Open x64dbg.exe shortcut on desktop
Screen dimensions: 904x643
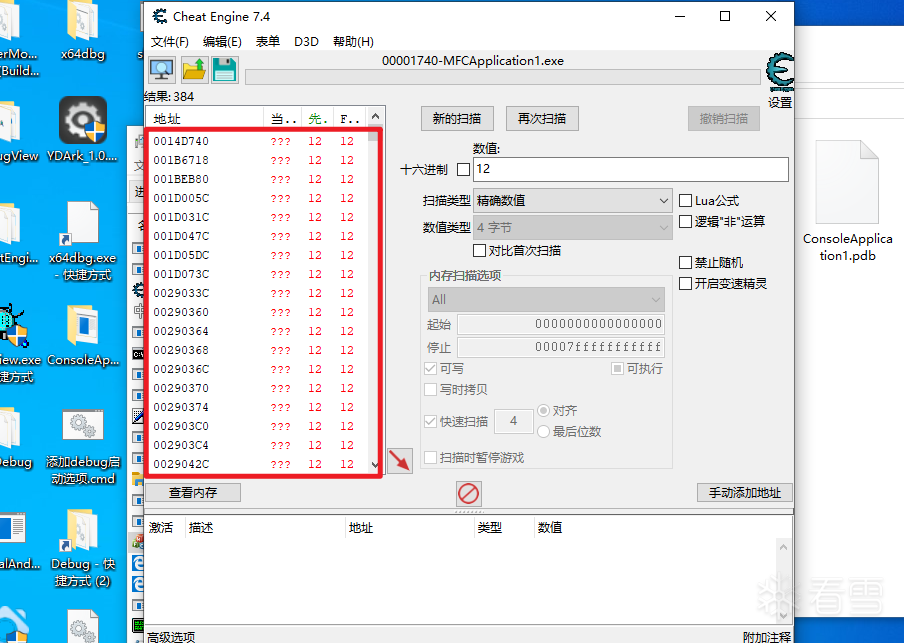click(82, 241)
